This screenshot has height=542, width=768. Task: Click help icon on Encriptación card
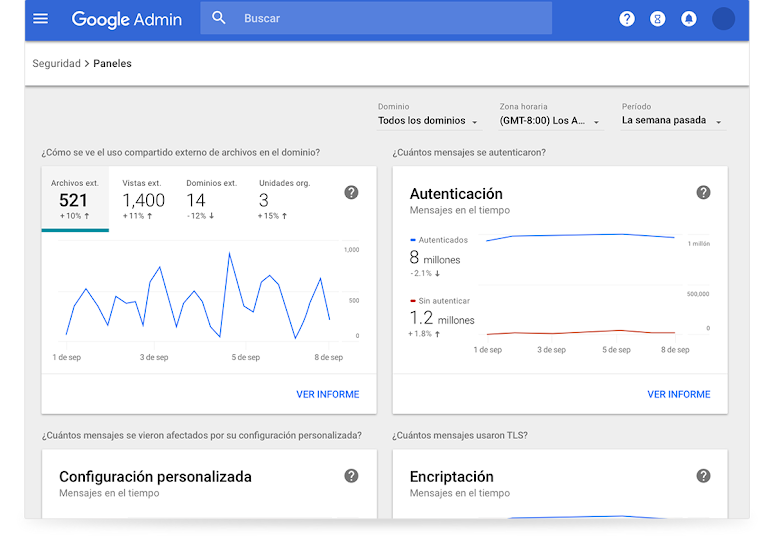click(x=703, y=476)
